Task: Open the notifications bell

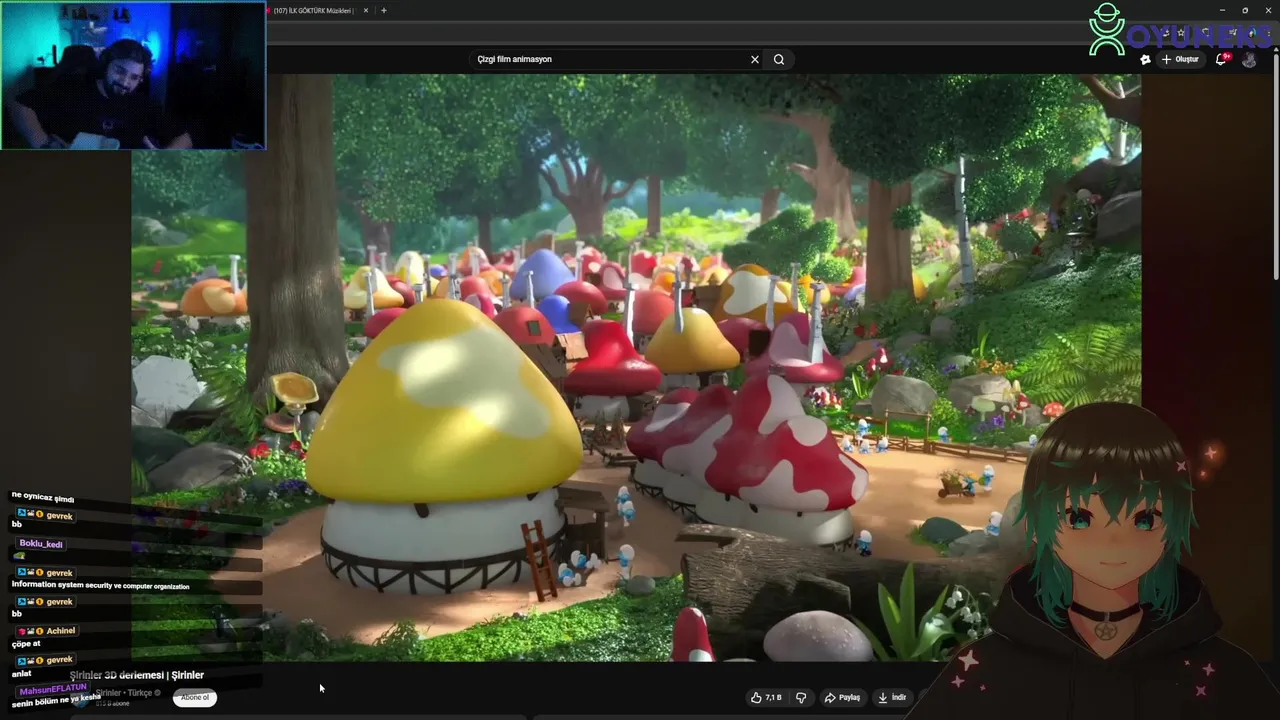Action: click(x=1221, y=59)
